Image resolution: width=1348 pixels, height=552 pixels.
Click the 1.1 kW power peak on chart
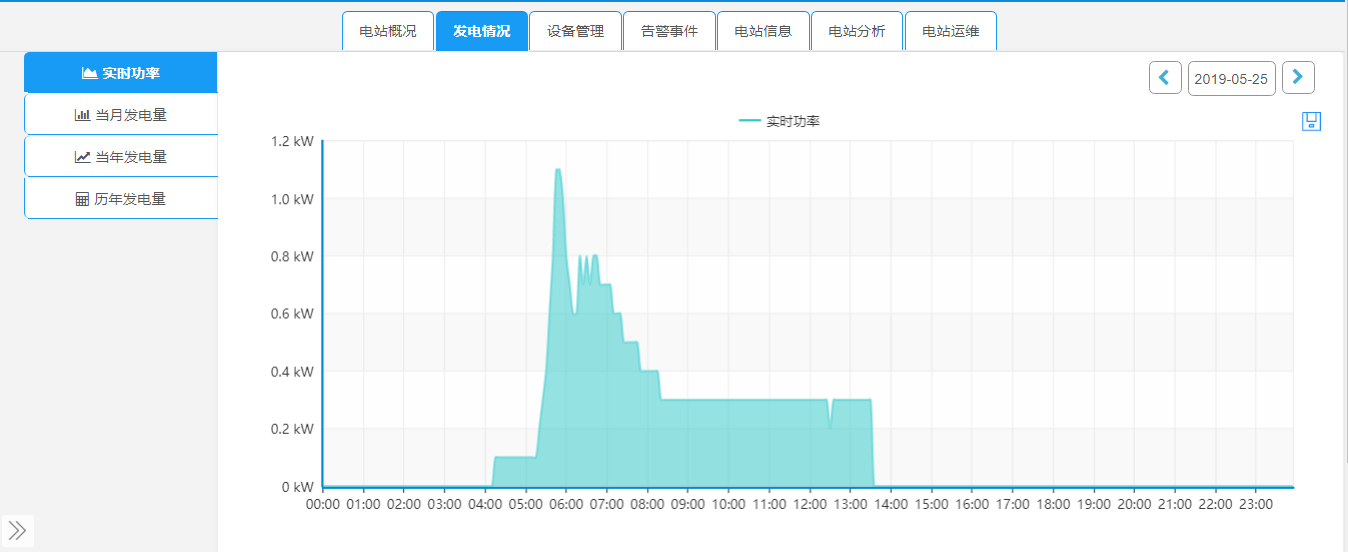(x=557, y=170)
